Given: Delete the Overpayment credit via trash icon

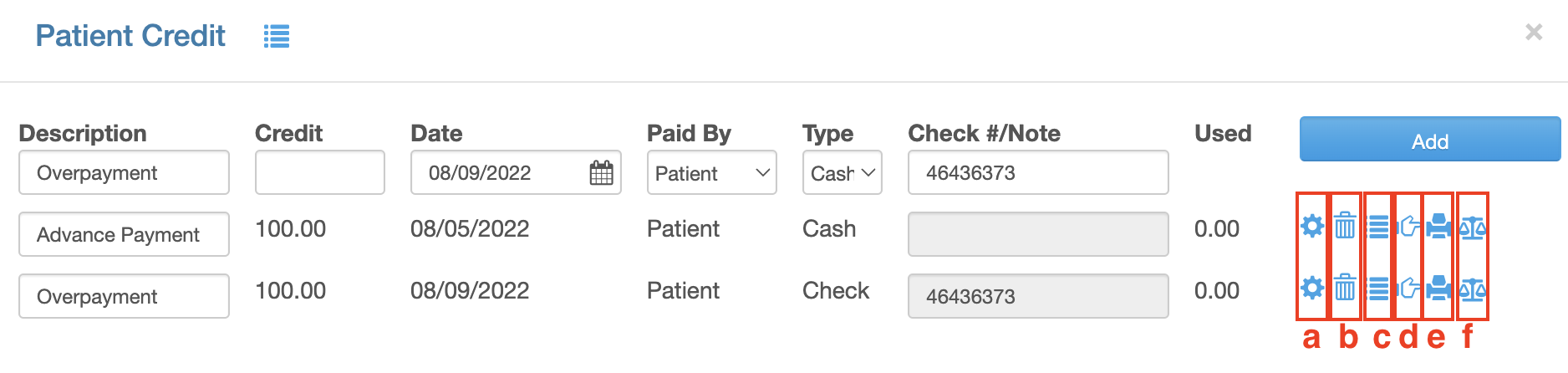Looking at the screenshot, I should pos(1345,289).
